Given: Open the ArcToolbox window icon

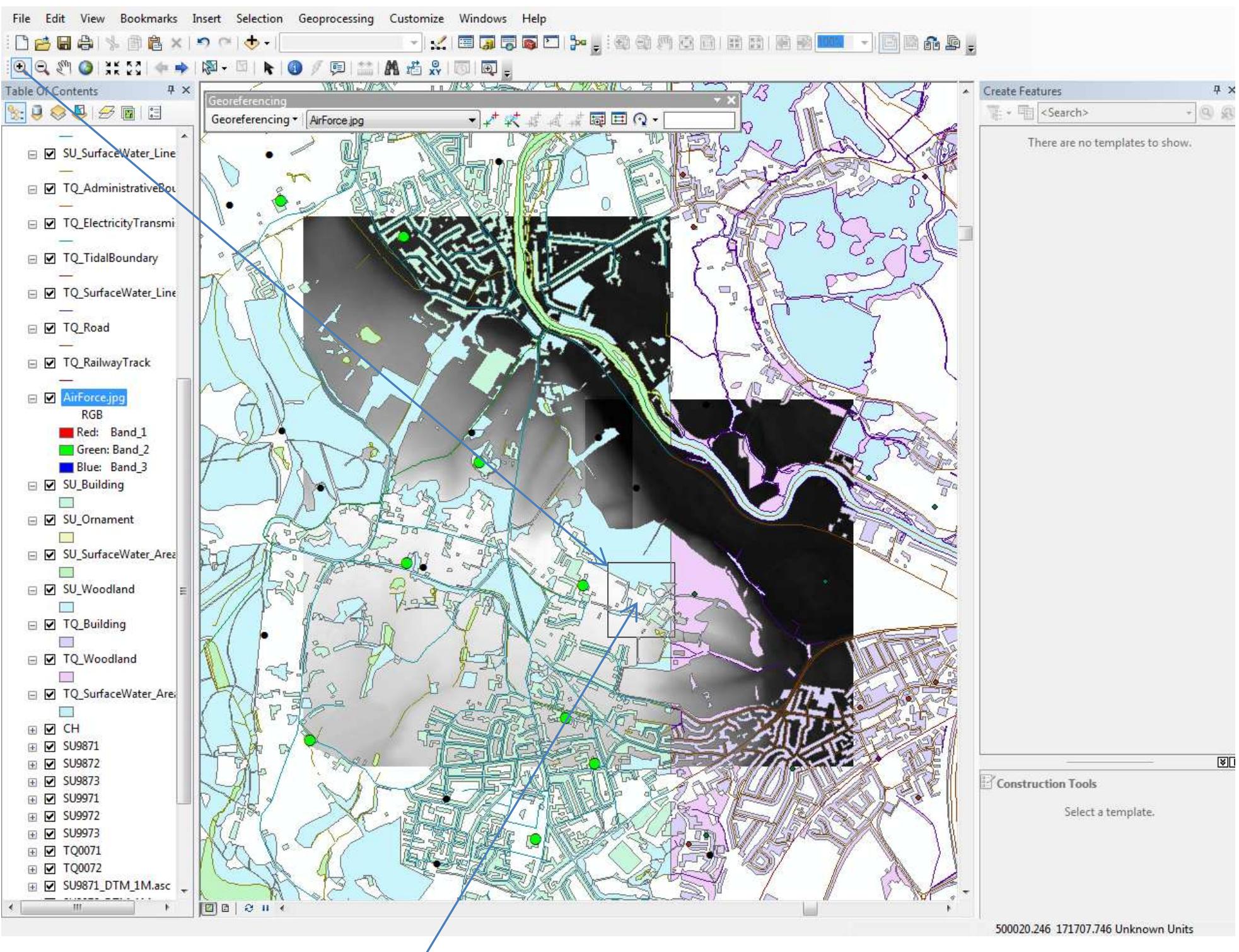Looking at the screenshot, I should point(530,43).
